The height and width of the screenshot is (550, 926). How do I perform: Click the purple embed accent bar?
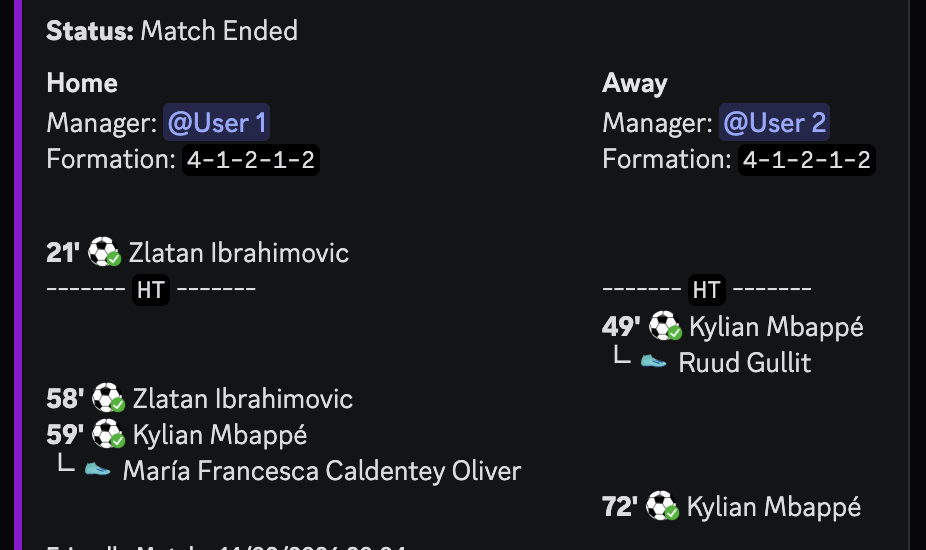(15, 275)
